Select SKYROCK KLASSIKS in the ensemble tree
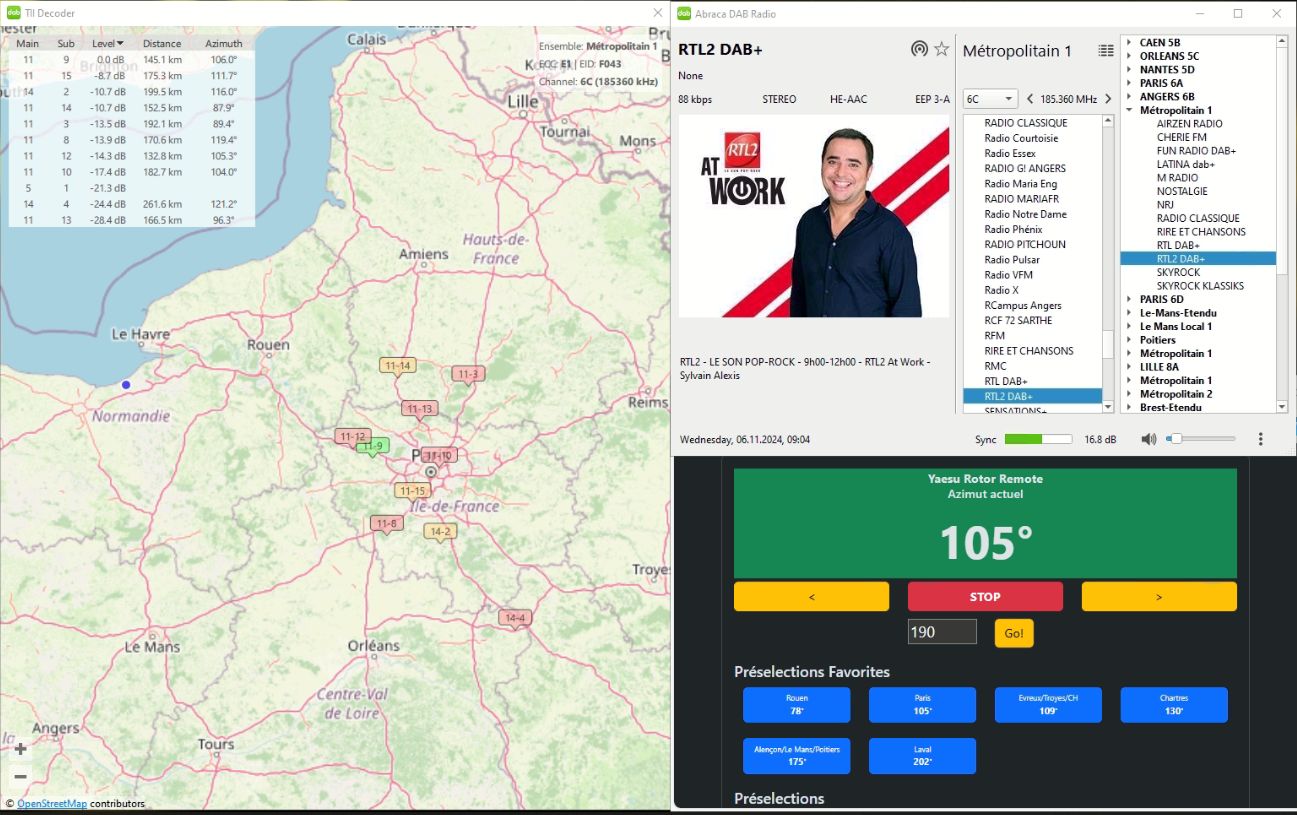Screen dimensions: 1297x815 [x=1200, y=286]
